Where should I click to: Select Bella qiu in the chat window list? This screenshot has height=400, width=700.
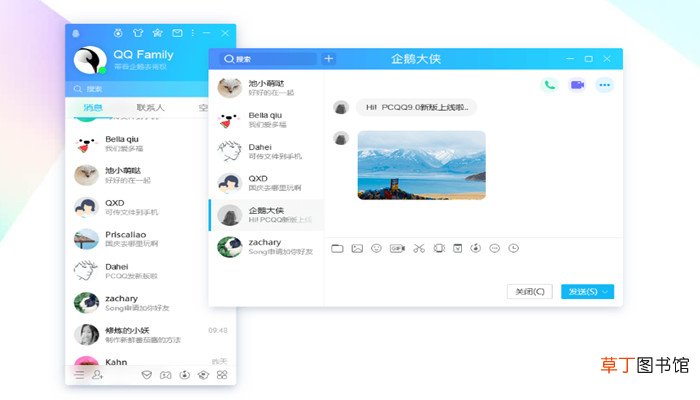coord(267,120)
